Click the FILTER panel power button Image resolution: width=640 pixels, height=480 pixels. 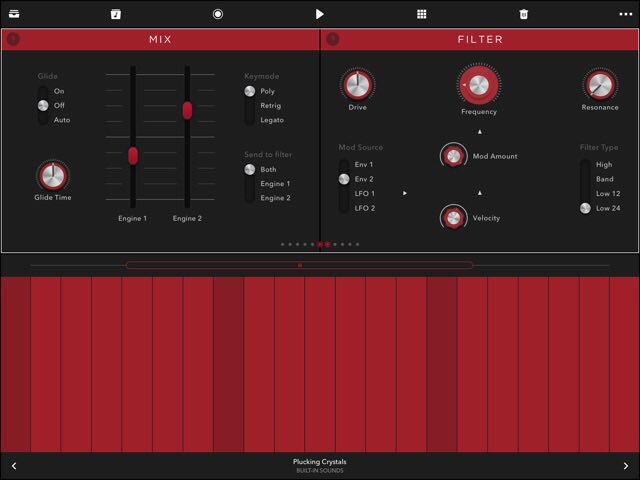pos(333,39)
